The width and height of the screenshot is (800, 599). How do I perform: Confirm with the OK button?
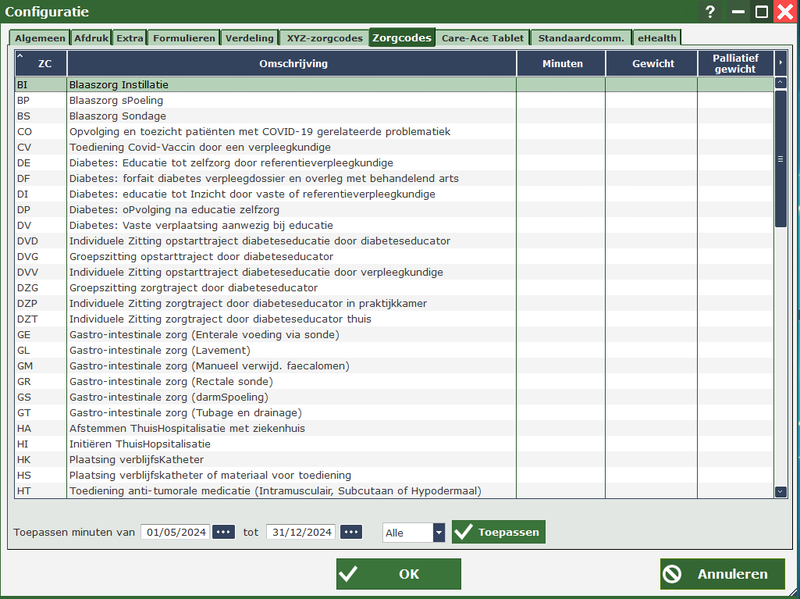click(x=398, y=574)
